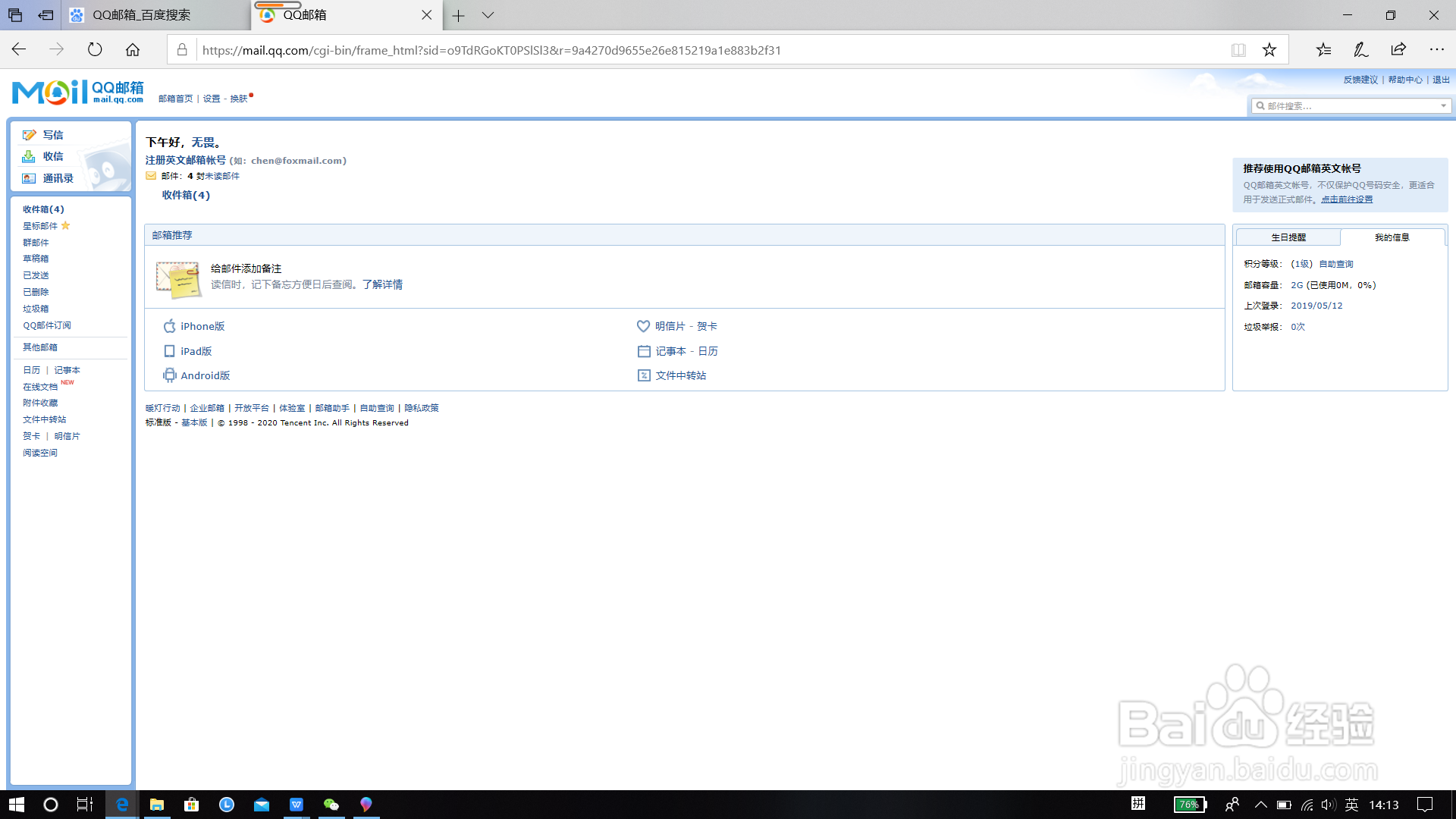Click the receive mail (收信) icon

coord(29,156)
